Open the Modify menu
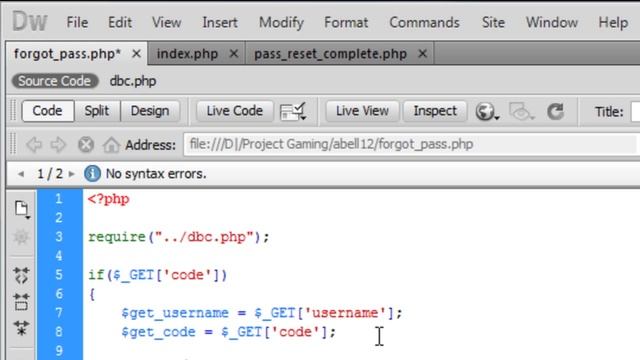 pyautogui.click(x=281, y=22)
